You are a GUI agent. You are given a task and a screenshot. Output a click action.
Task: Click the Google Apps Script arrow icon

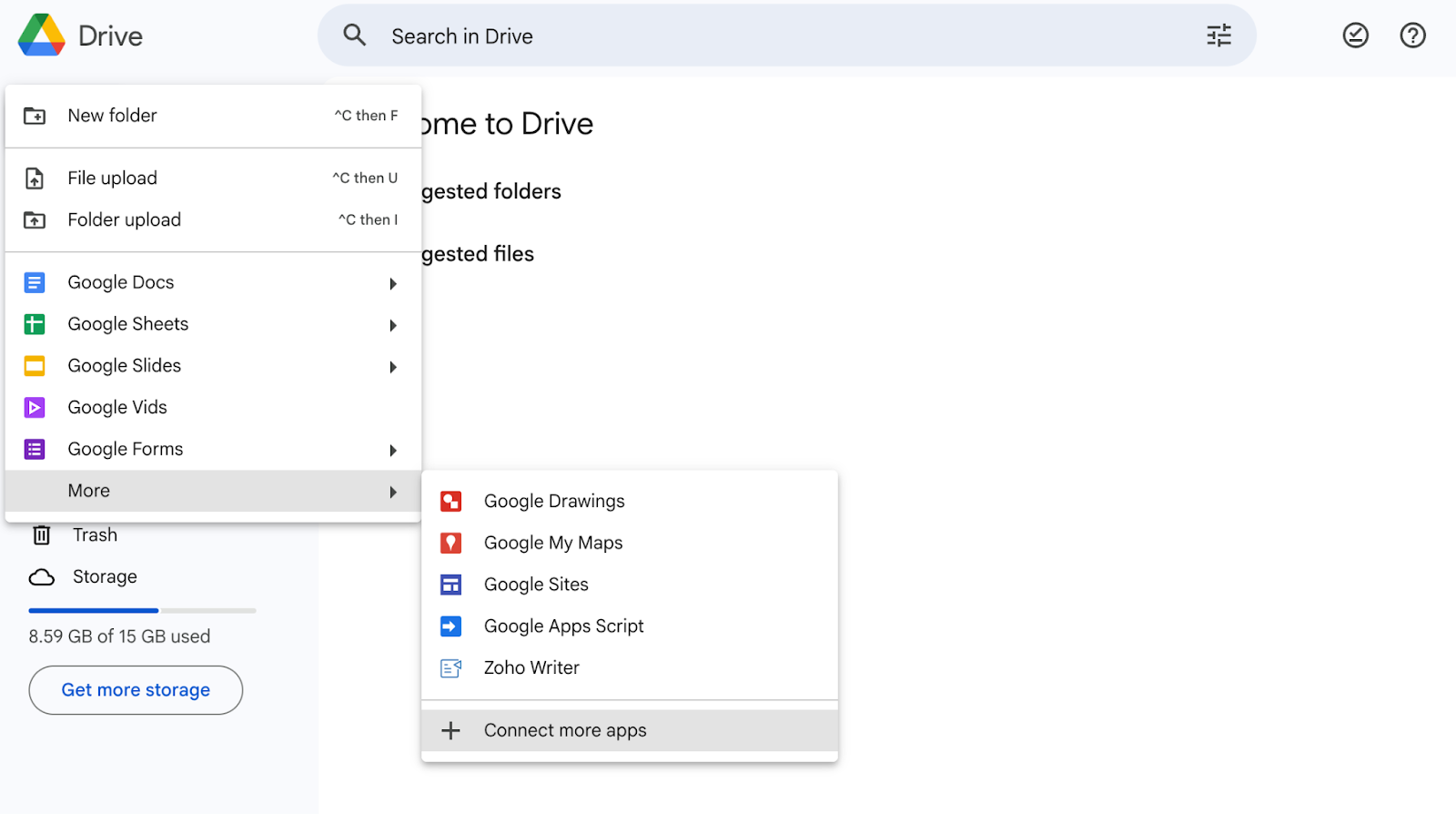450,626
